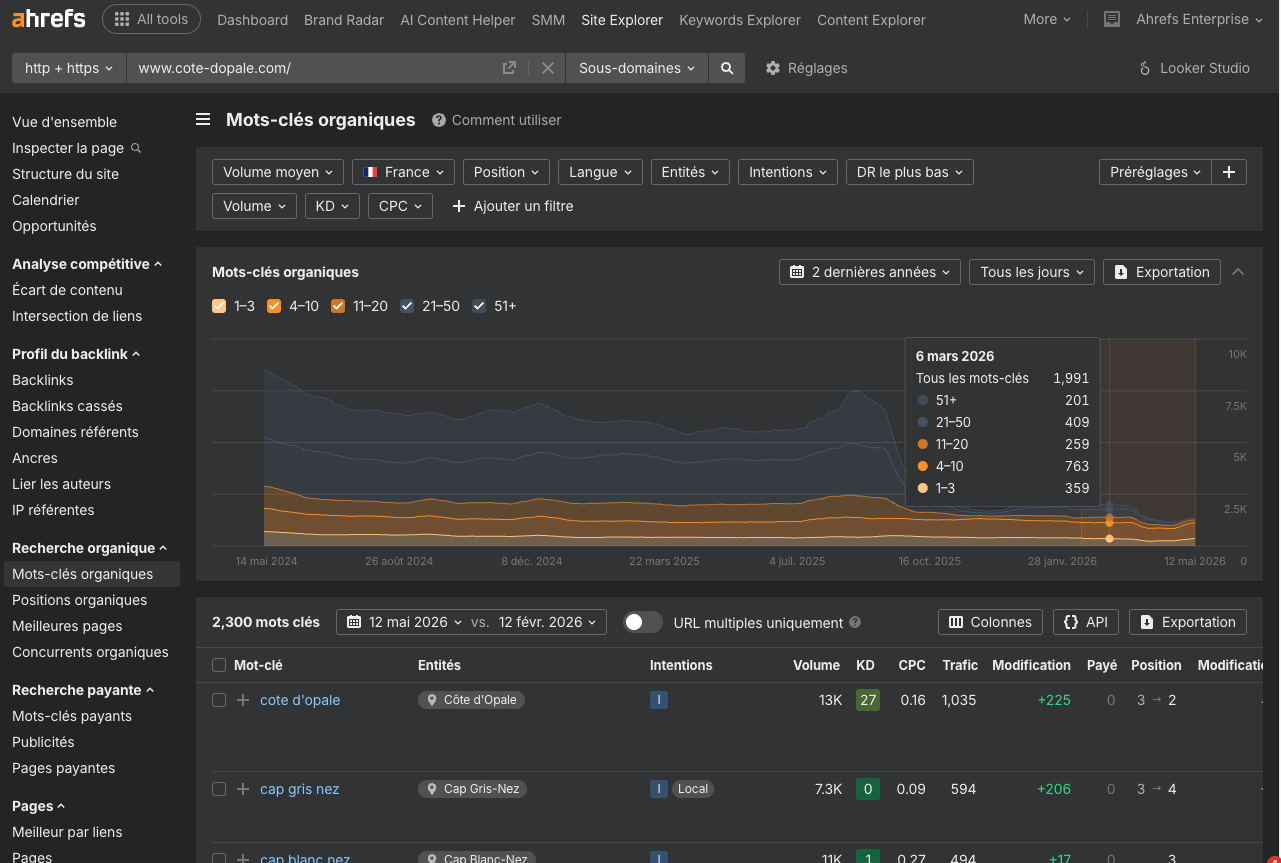1281x863 pixels.
Task: Open the API button
Action: pyautogui.click(x=1086, y=622)
